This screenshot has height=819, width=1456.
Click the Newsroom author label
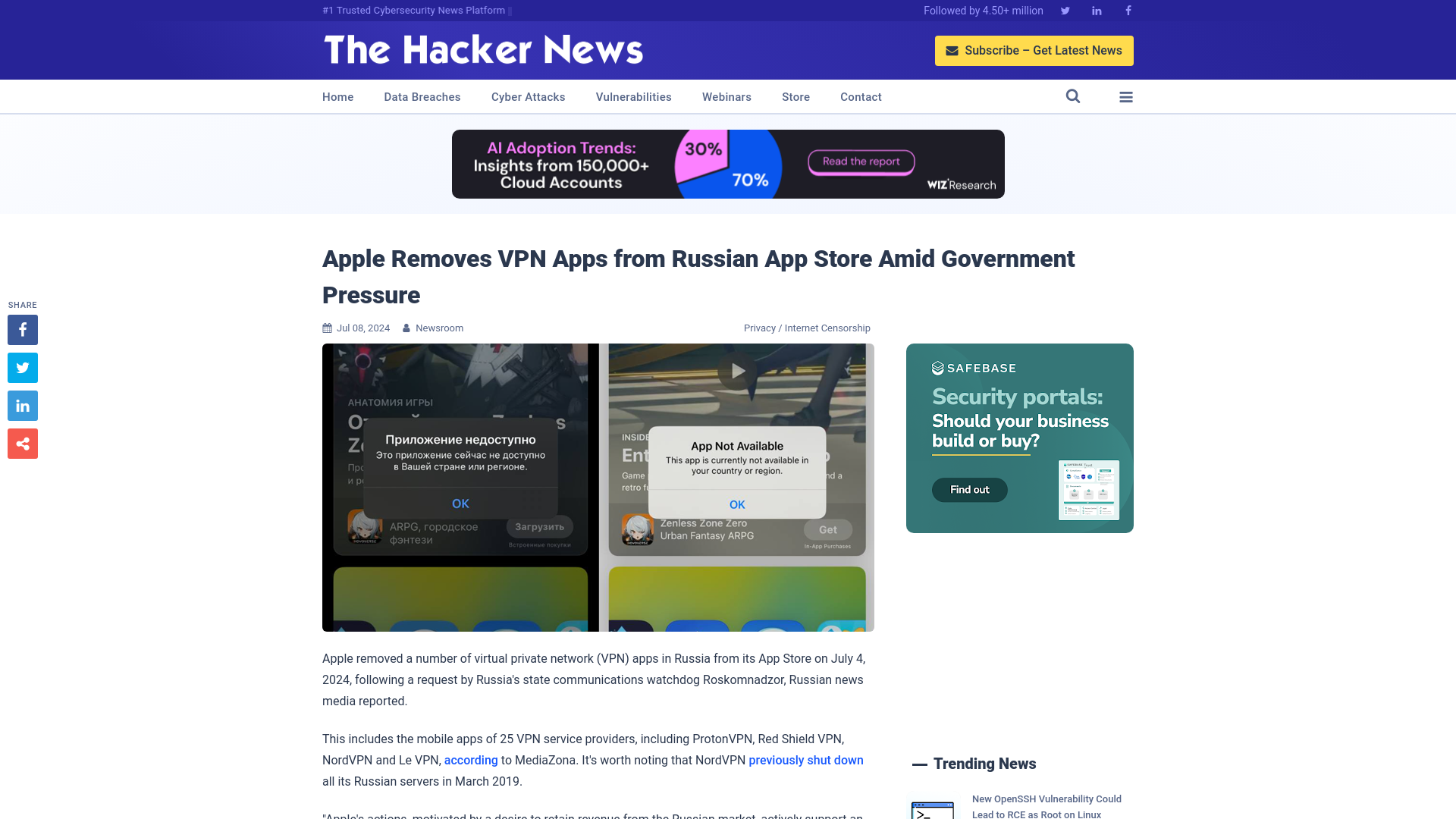(438, 328)
